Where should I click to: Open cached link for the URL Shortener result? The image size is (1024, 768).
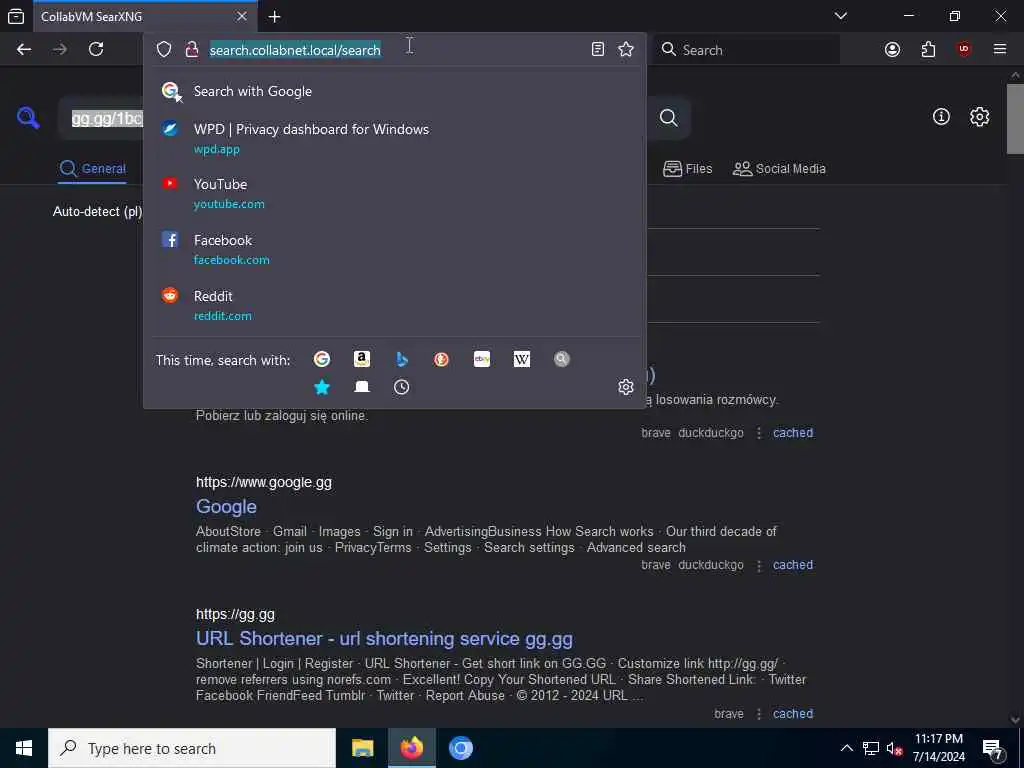pos(793,714)
